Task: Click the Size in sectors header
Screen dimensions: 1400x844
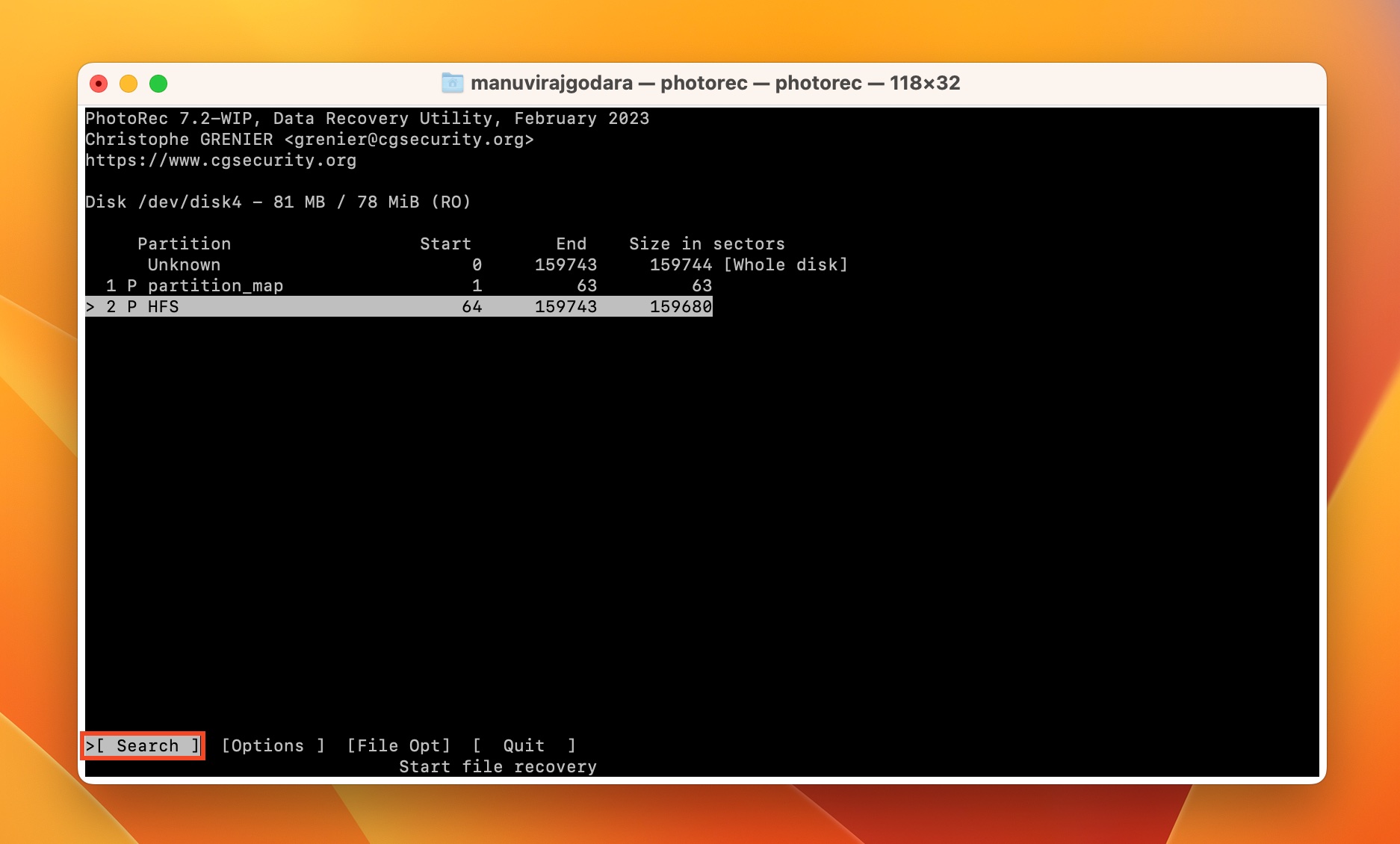Action: pos(707,243)
